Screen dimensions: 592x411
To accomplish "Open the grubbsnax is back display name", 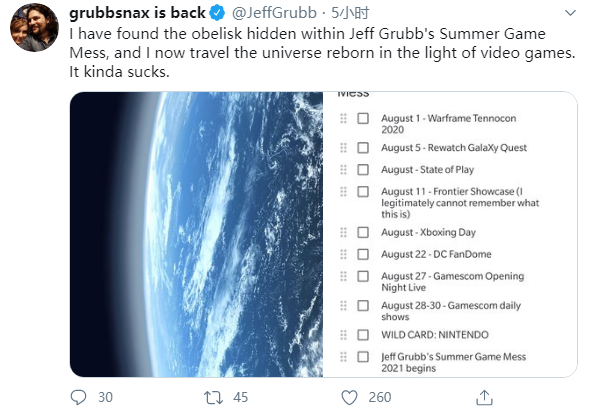I will click(x=137, y=13).
